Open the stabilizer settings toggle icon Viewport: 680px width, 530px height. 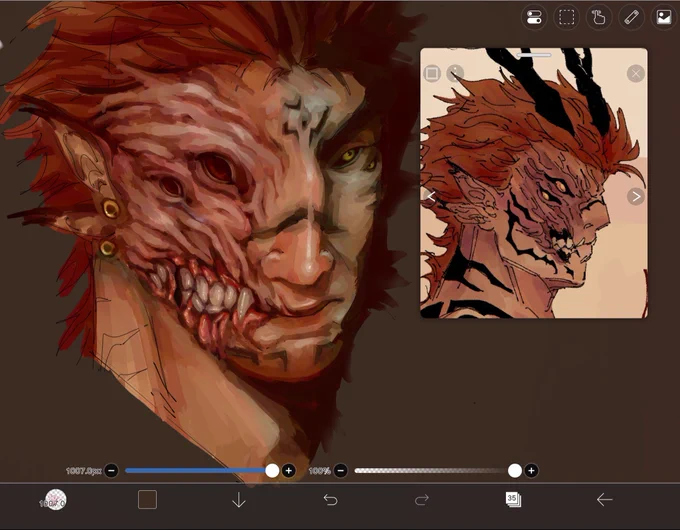[x=534, y=17]
